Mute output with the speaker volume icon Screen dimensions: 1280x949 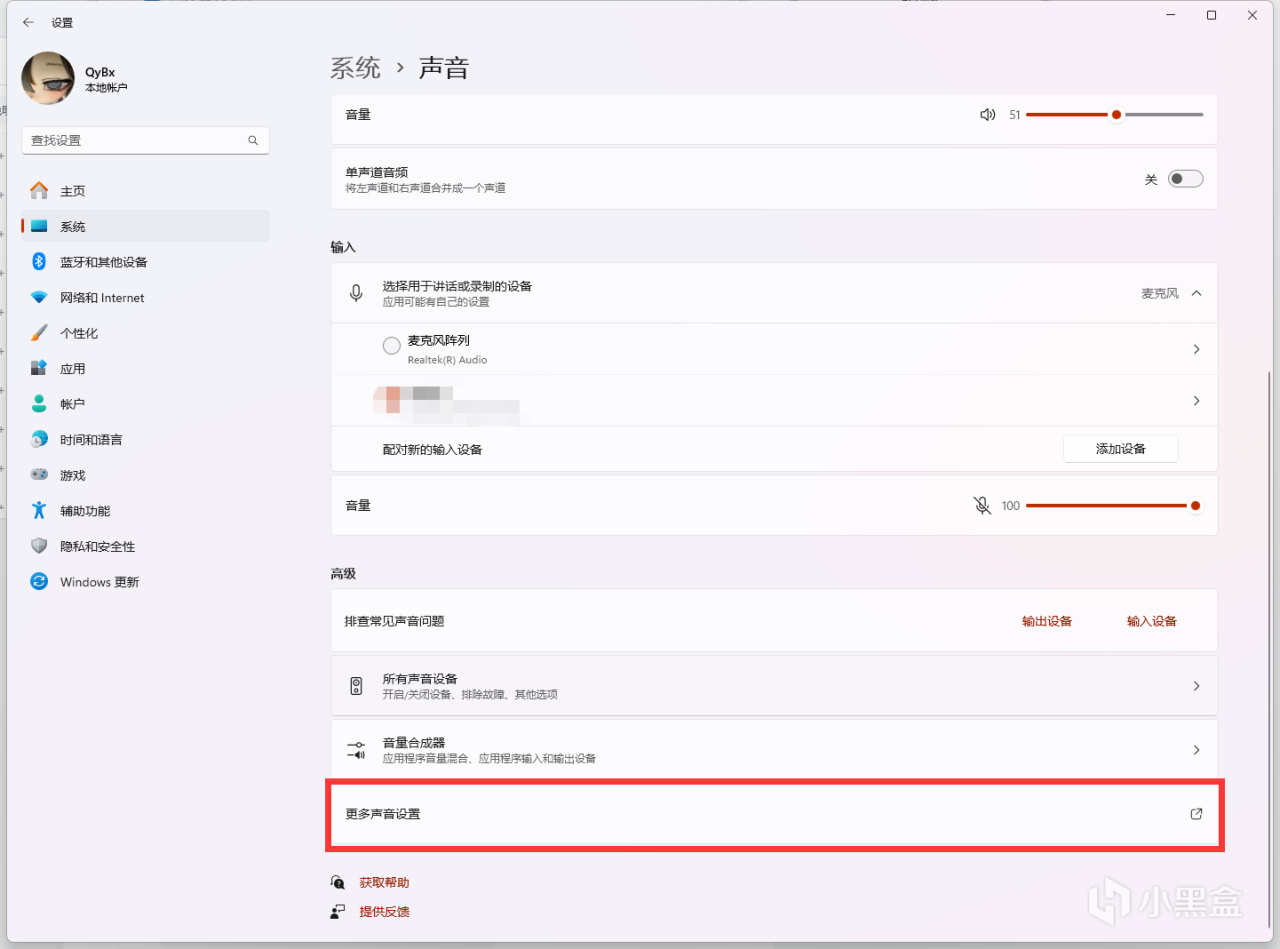pyautogui.click(x=988, y=115)
